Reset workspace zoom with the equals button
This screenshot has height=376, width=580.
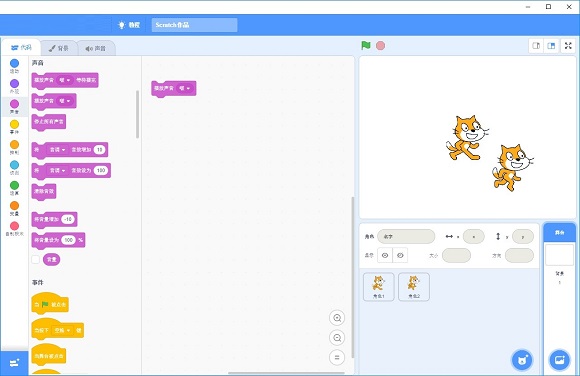point(337,357)
